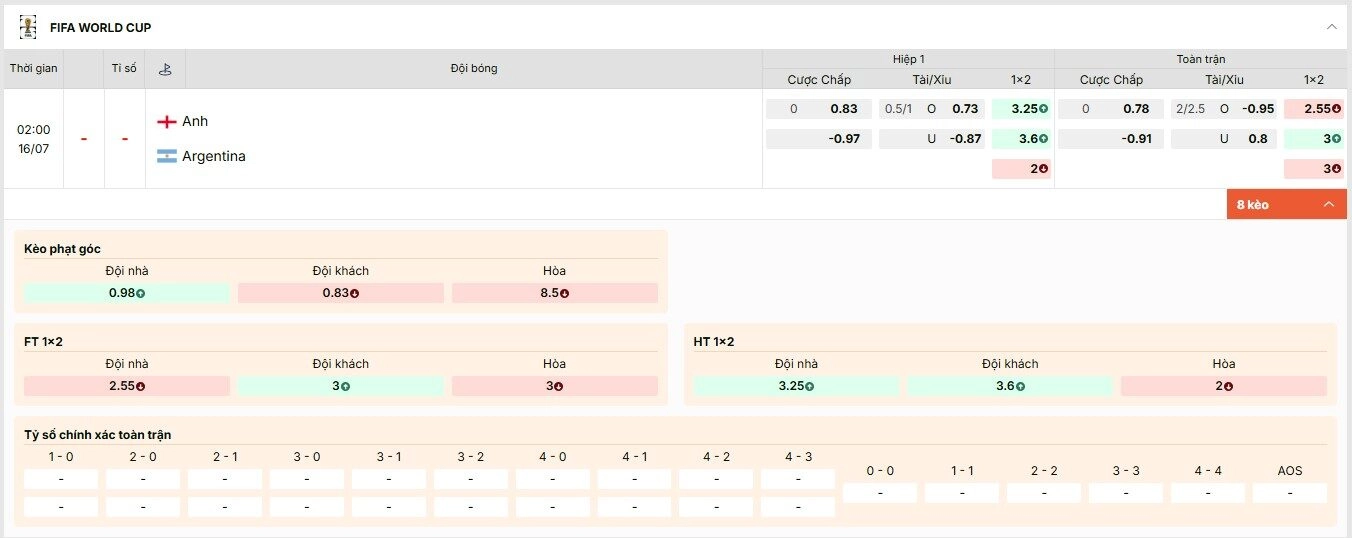The image size is (1352, 538).
Task: Select the odds cell under 3 - 3
Action: point(1126,493)
